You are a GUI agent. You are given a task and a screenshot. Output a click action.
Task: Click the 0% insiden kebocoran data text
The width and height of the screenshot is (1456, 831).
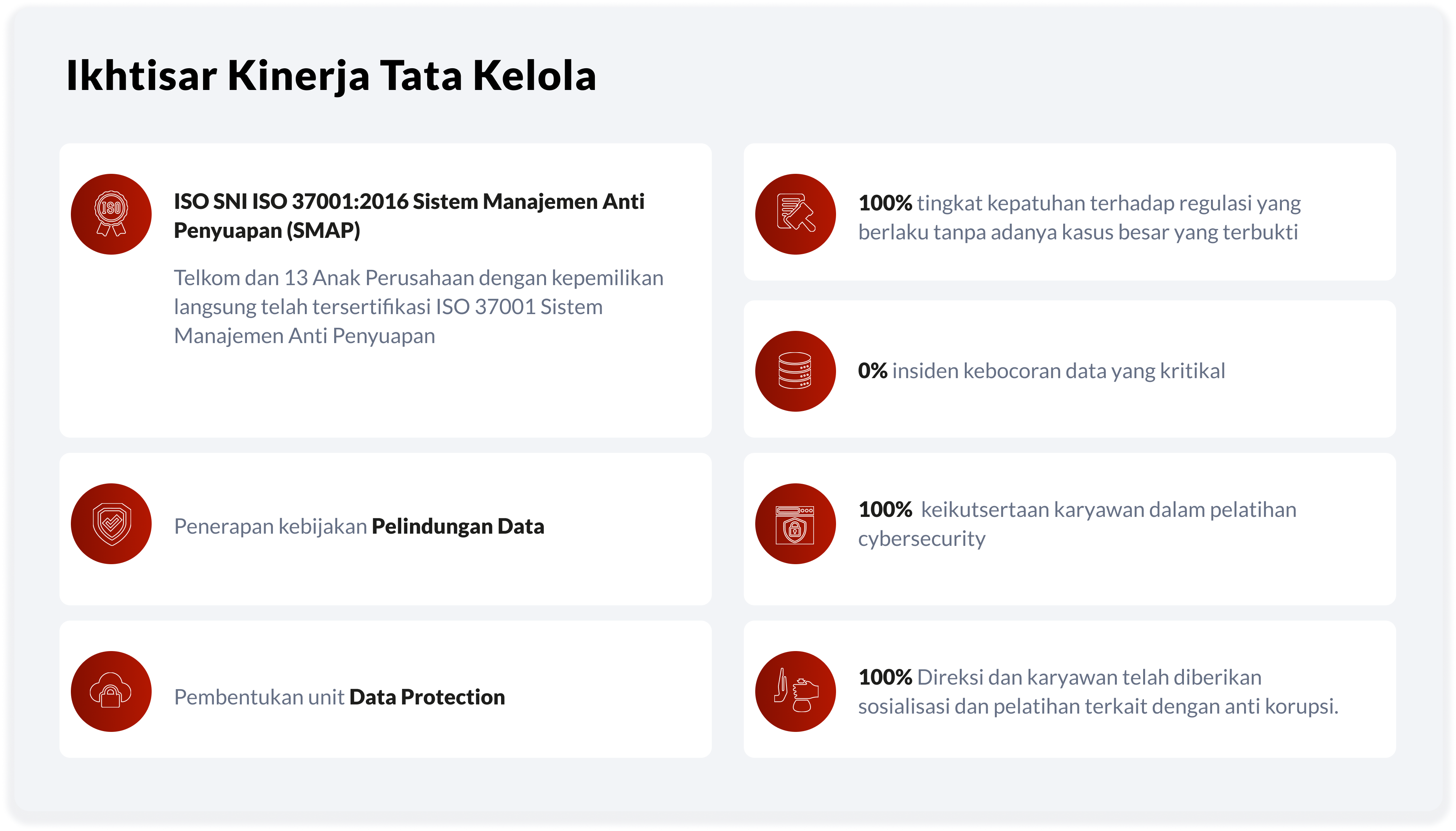[1041, 371]
